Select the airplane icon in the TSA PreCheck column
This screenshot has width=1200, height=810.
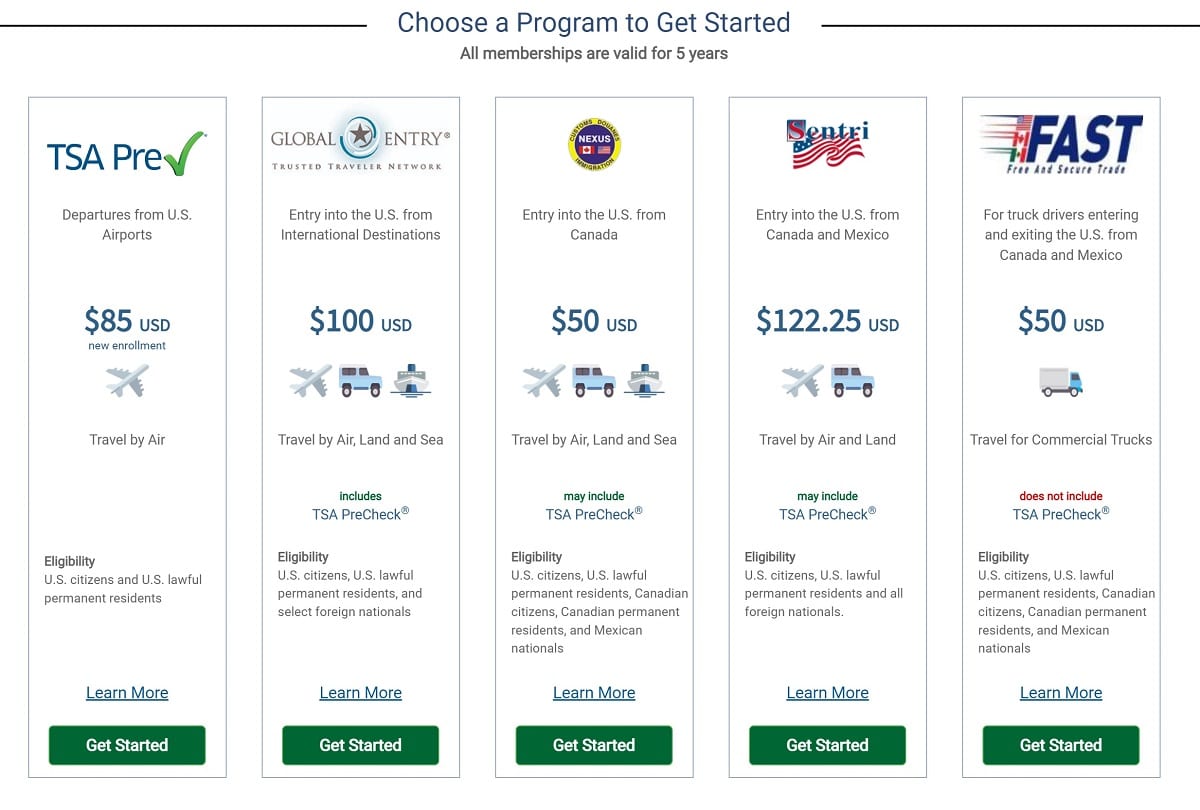tap(127, 380)
